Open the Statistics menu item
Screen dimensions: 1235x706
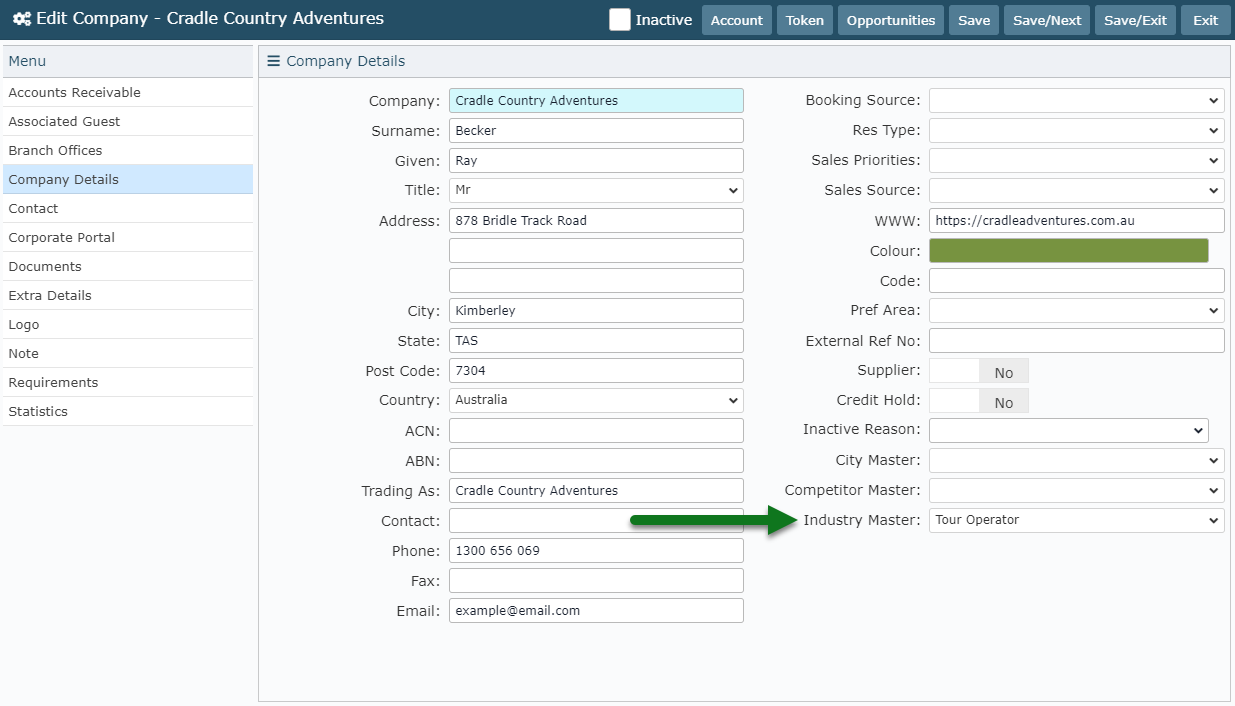[x=128, y=411]
